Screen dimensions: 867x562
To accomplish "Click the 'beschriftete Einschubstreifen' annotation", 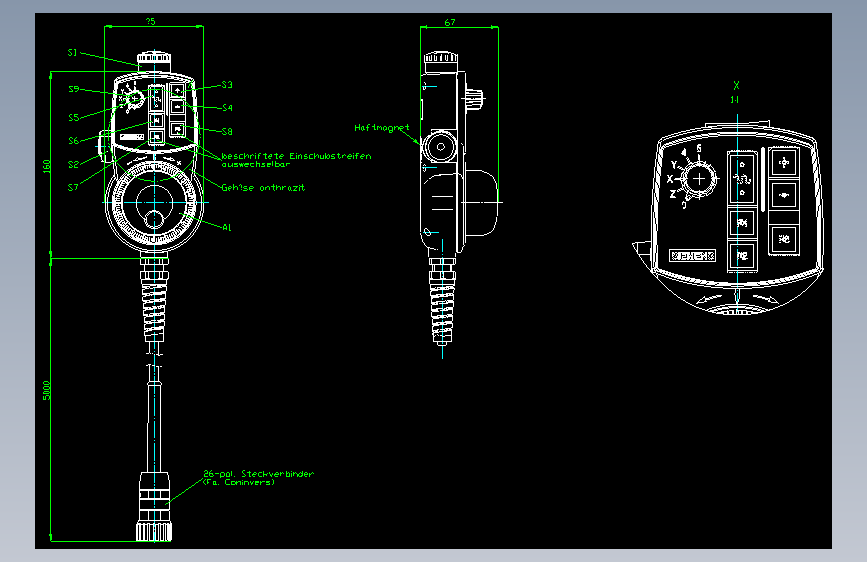I will click(x=296, y=156).
